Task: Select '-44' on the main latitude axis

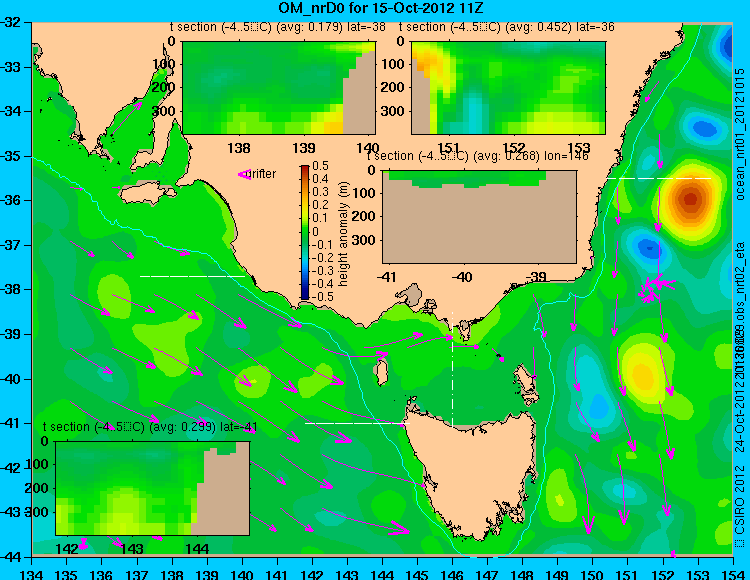Action: coord(10,557)
